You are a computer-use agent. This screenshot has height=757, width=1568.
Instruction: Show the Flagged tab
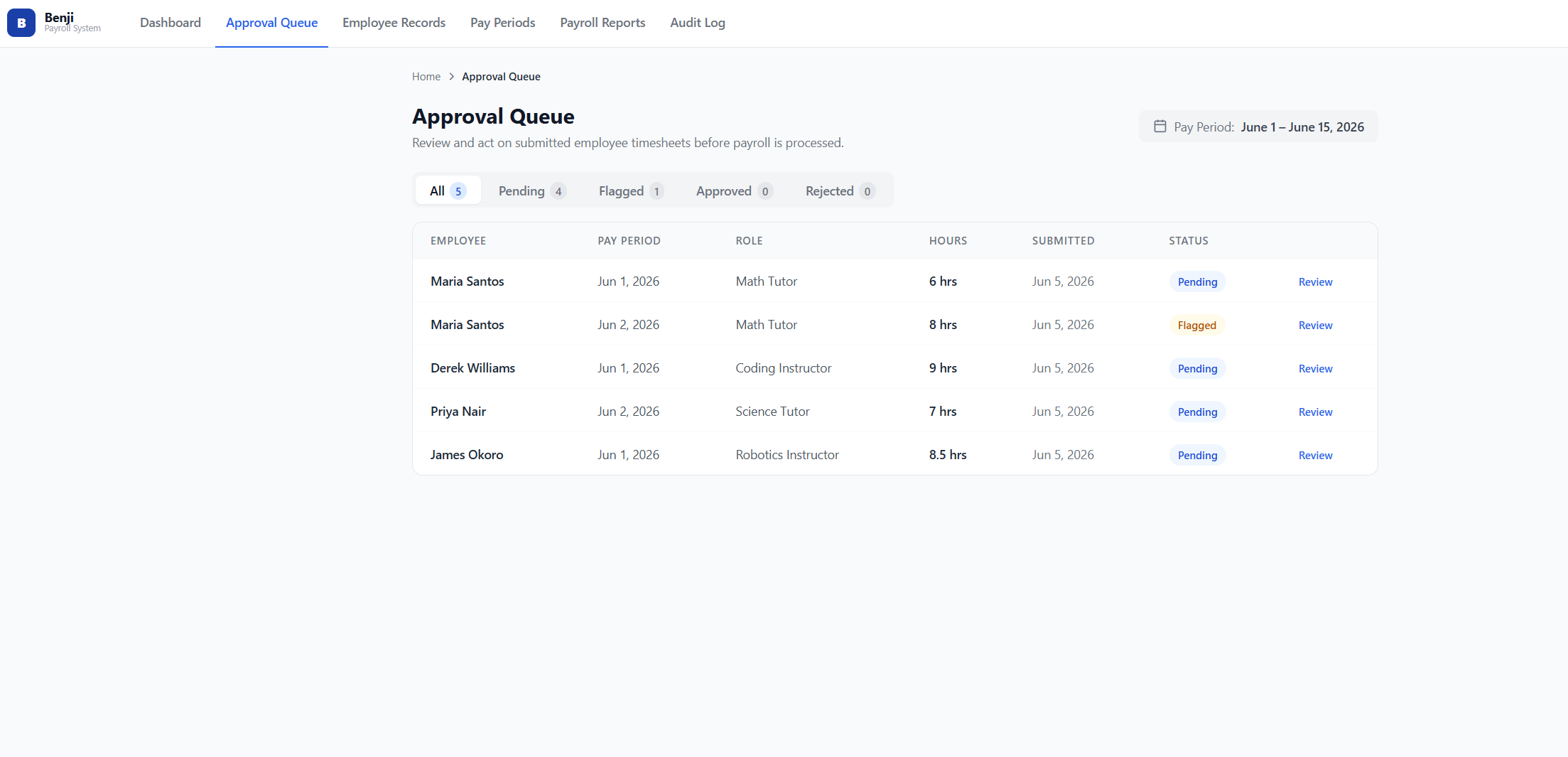point(631,190)
